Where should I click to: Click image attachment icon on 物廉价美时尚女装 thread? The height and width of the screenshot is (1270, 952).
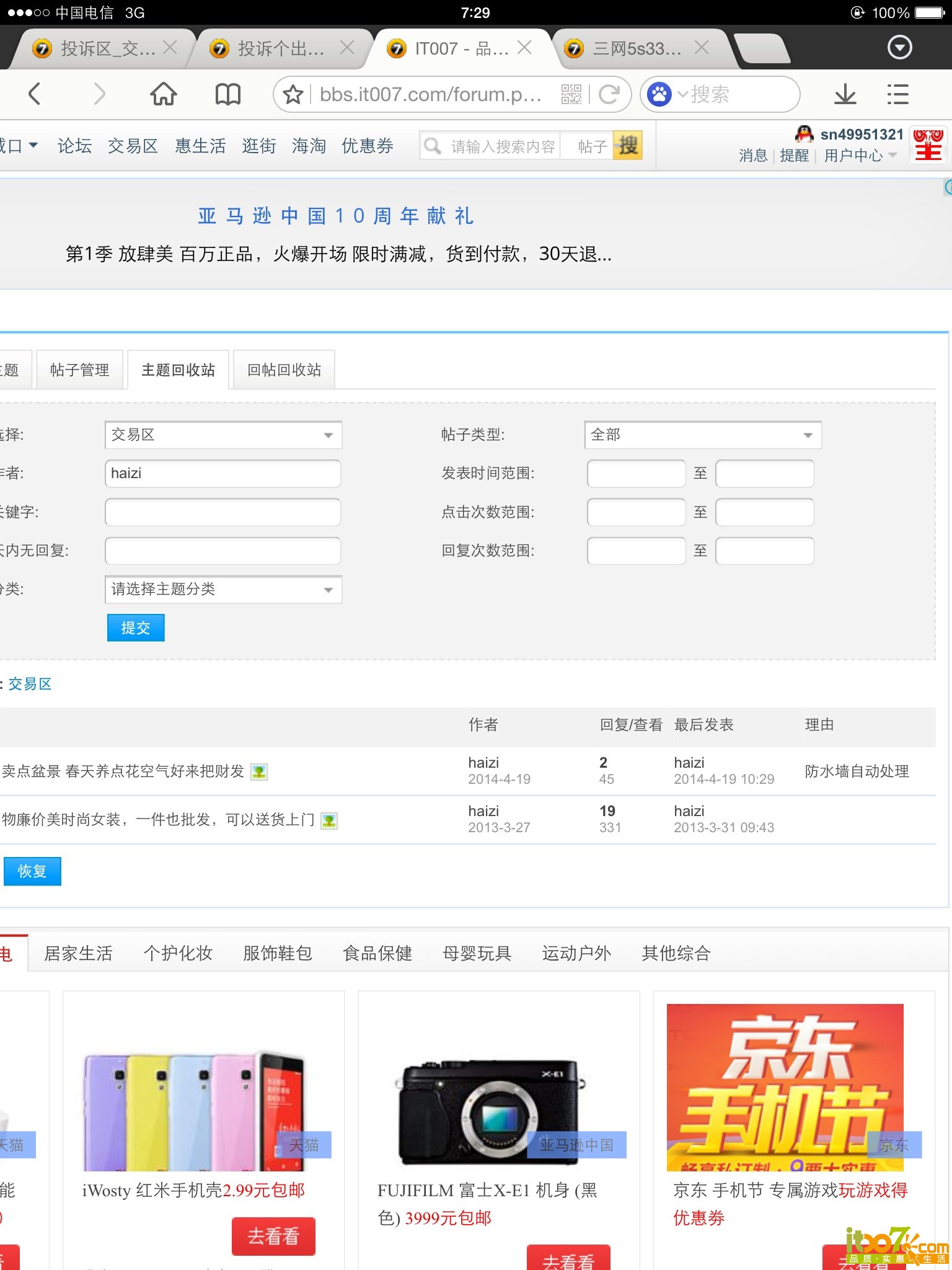[329, 820]
